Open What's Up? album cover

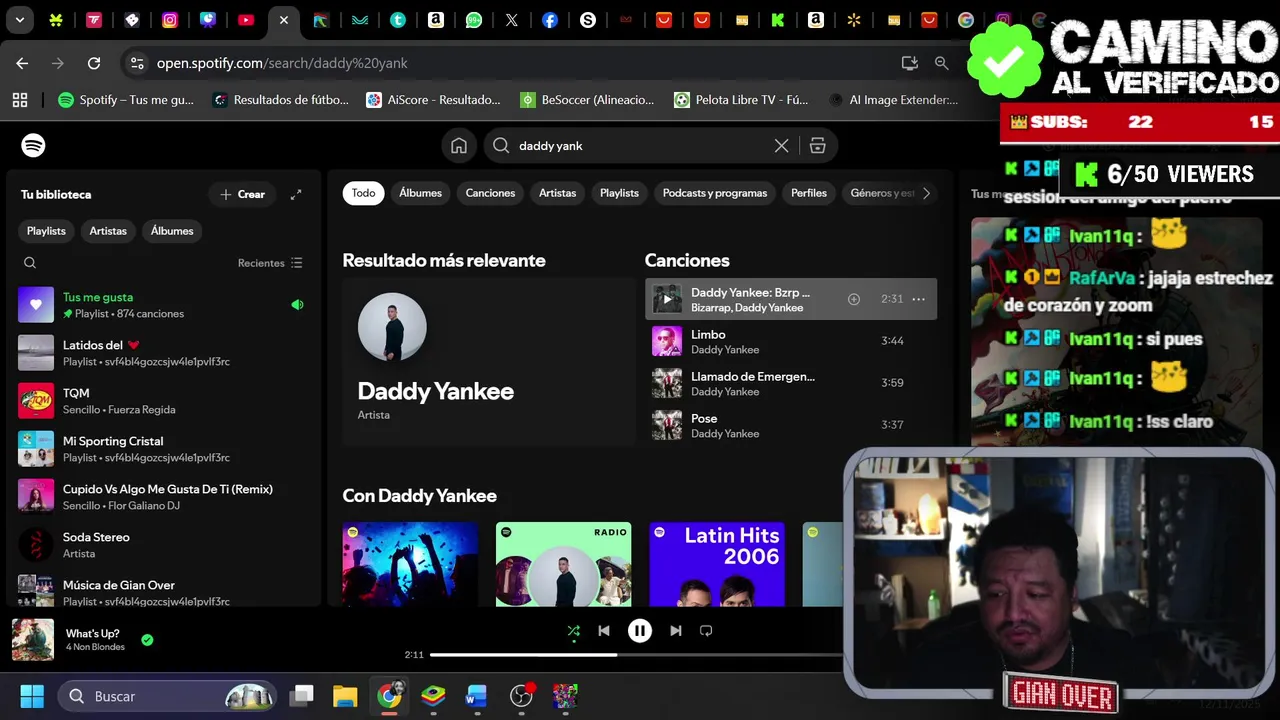coord(33,640)
